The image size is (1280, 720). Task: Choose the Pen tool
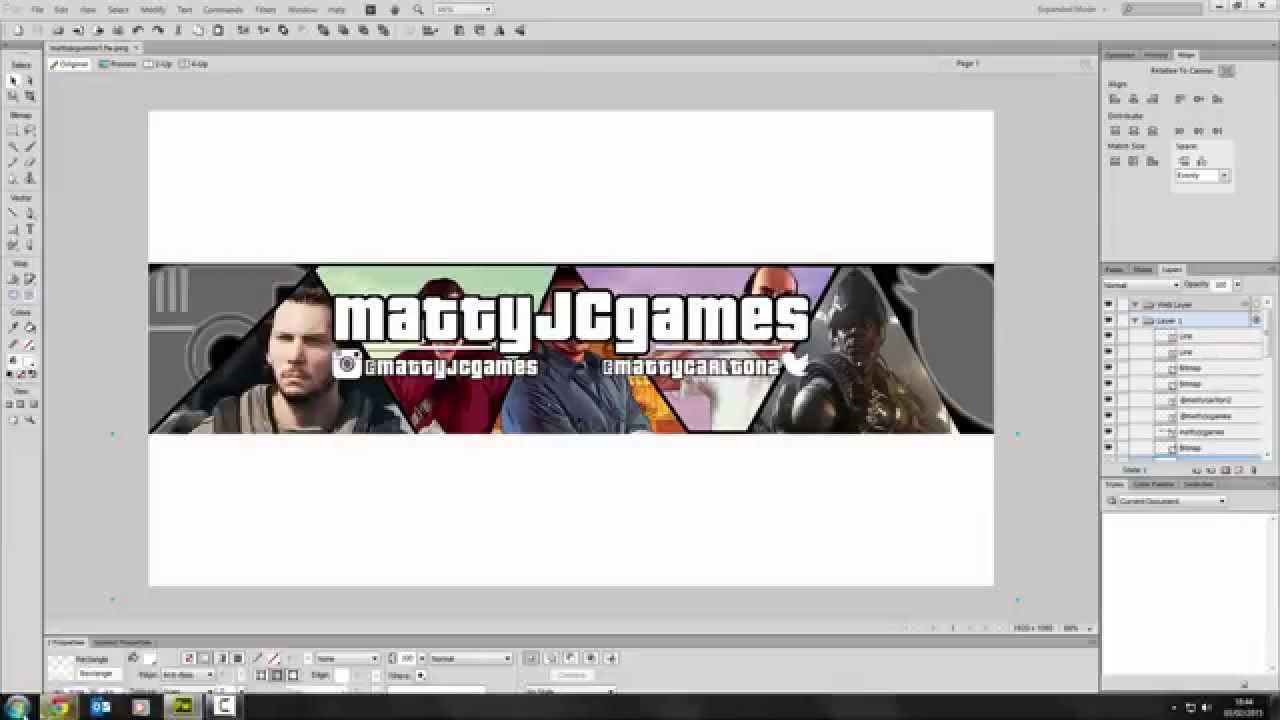coord(29,213)
